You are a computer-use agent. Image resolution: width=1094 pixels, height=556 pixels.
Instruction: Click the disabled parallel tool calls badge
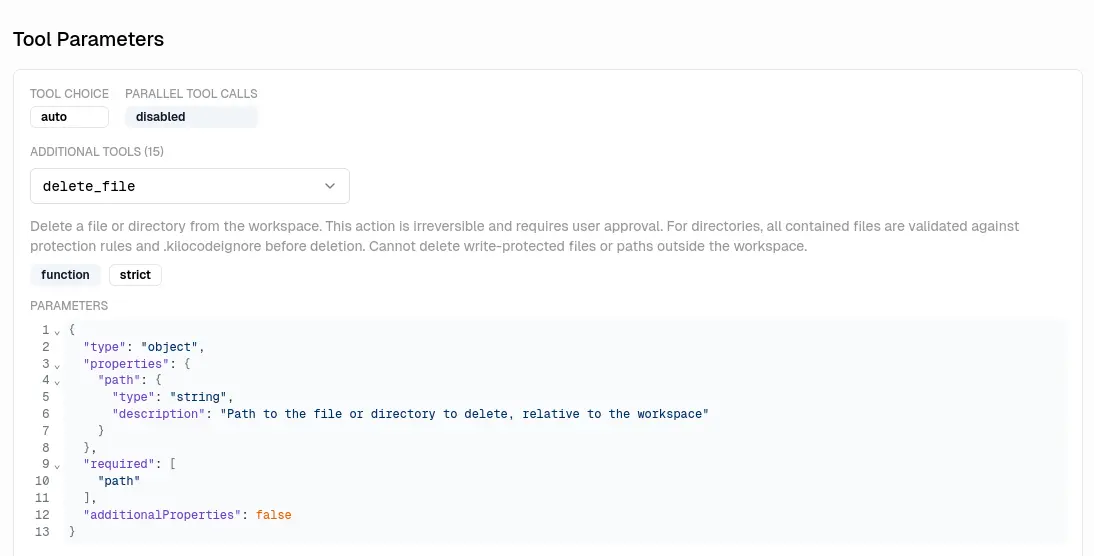190,117
